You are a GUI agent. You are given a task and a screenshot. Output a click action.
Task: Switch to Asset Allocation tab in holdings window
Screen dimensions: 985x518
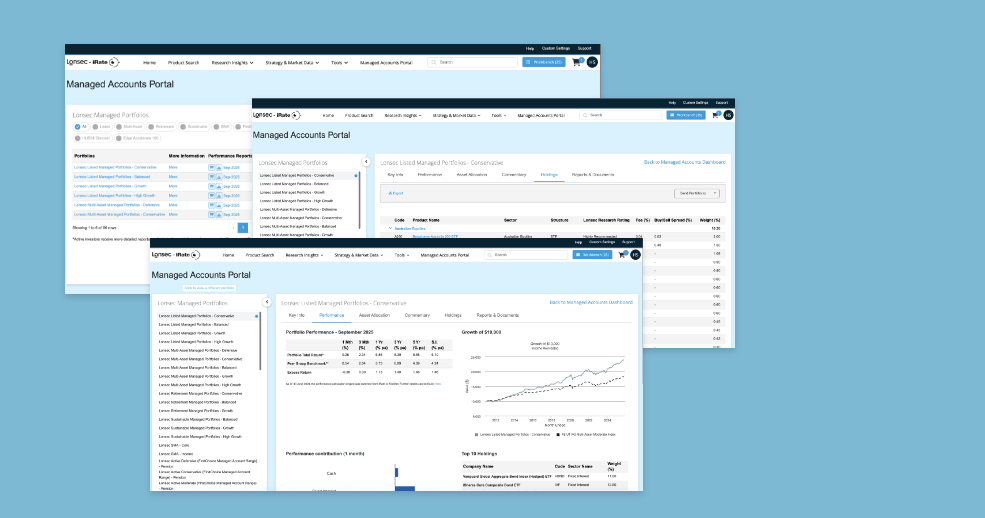472,175
